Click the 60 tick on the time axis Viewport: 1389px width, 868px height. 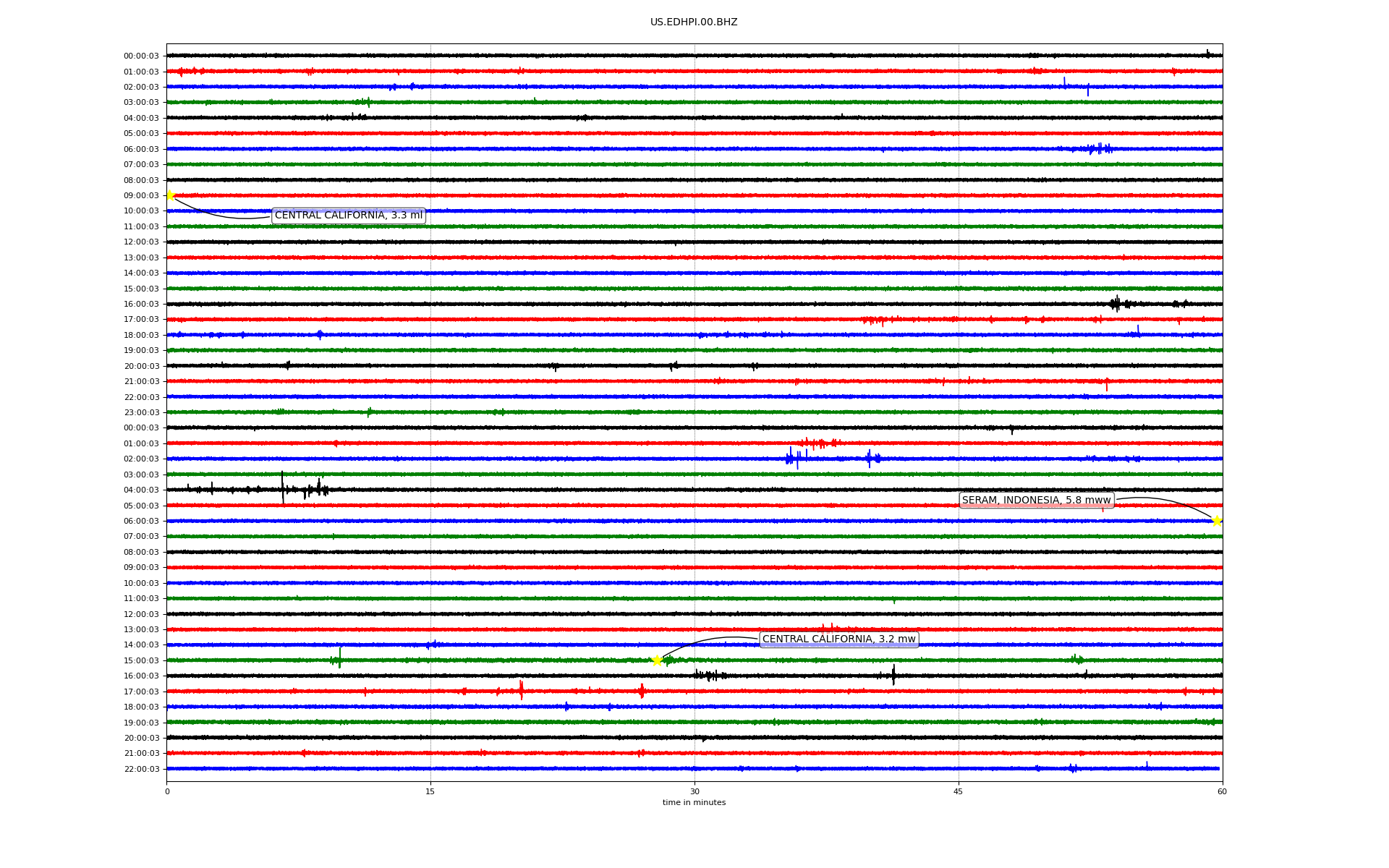click(1222, 791)
